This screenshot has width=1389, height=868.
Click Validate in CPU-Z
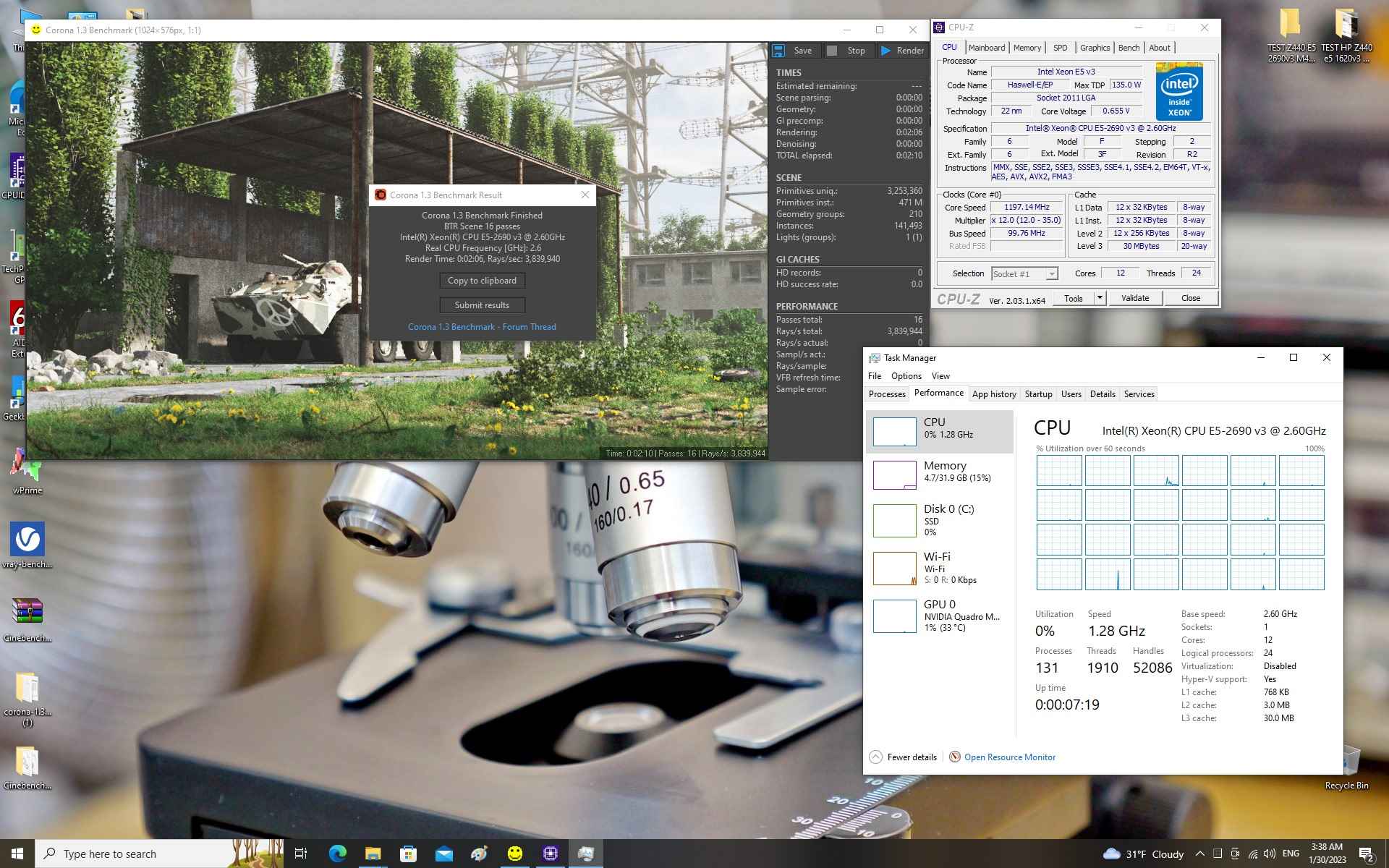[x=1135, y=298]
